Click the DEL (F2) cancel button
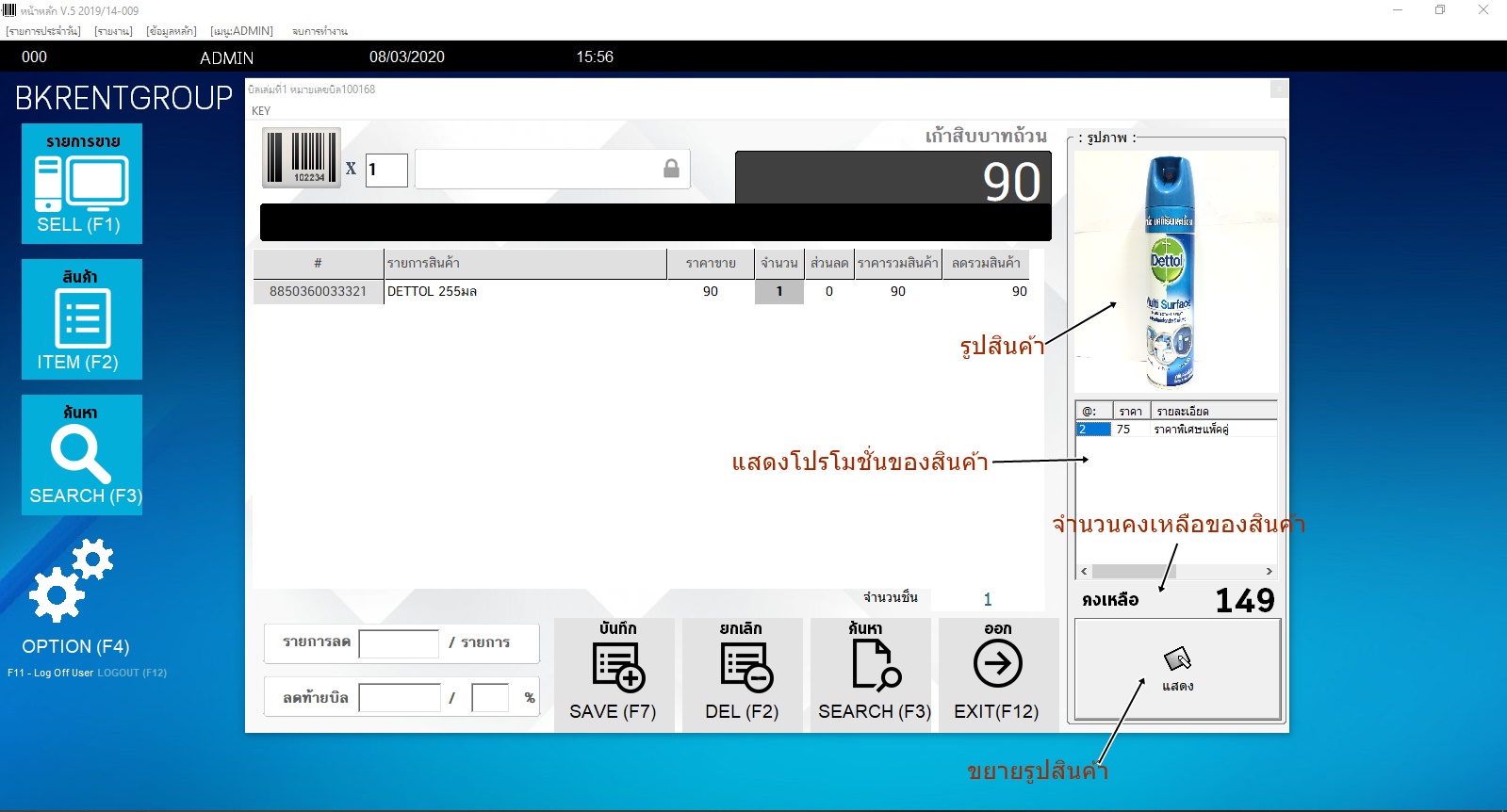The height and width of the screenshot is (812, 1507). point(743,674)
